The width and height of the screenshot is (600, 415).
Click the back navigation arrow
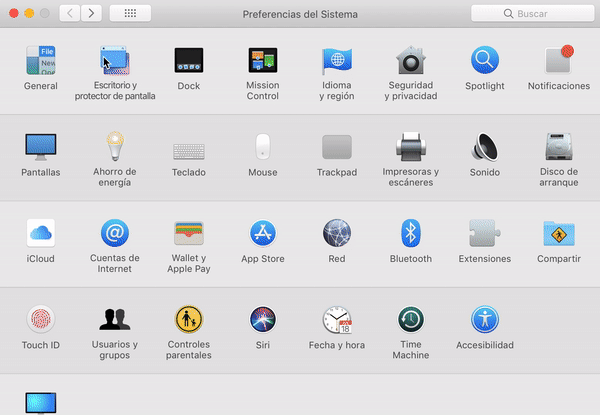pos(70,14)
